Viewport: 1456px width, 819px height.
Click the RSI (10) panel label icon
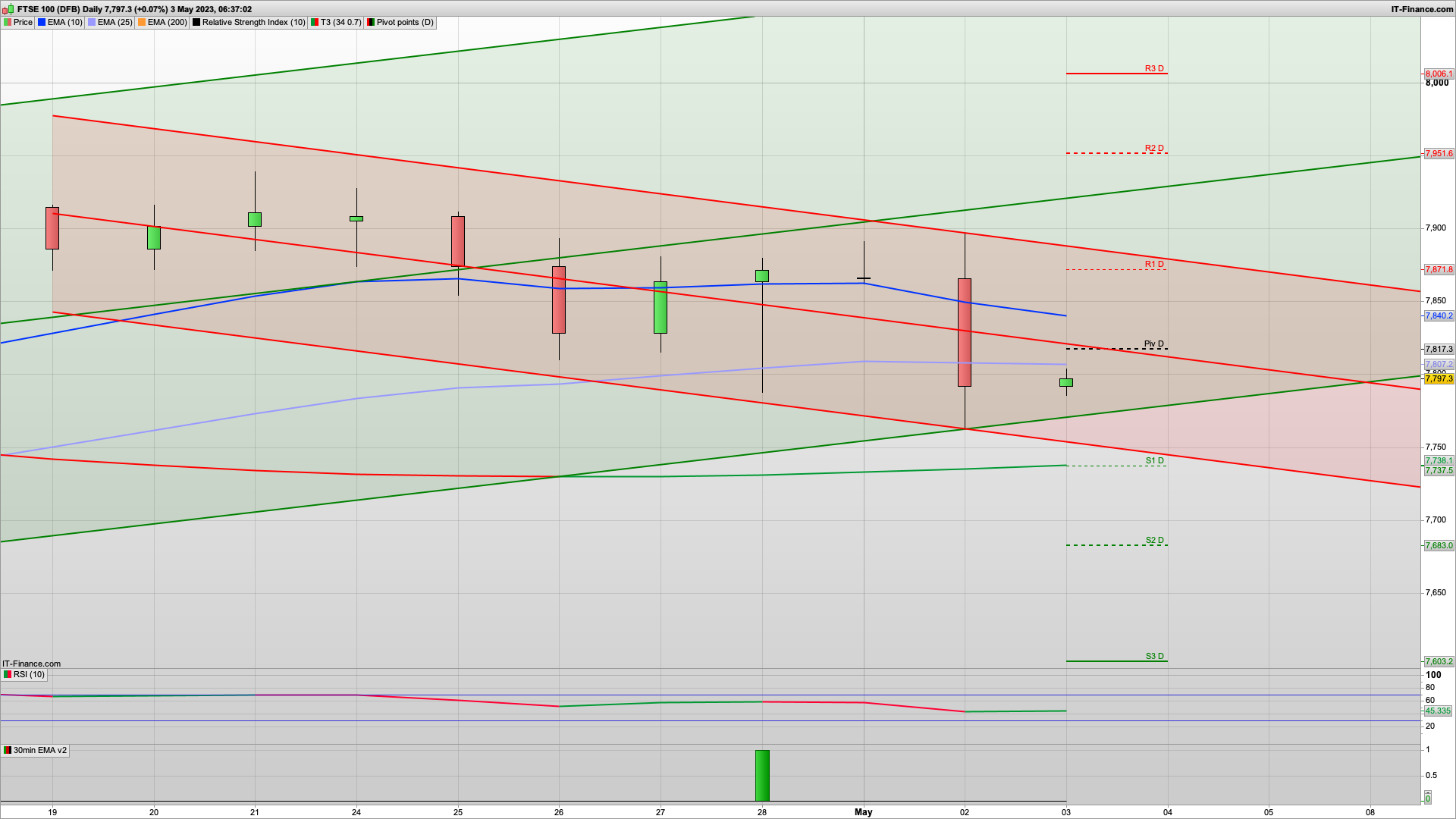point(8,674)
